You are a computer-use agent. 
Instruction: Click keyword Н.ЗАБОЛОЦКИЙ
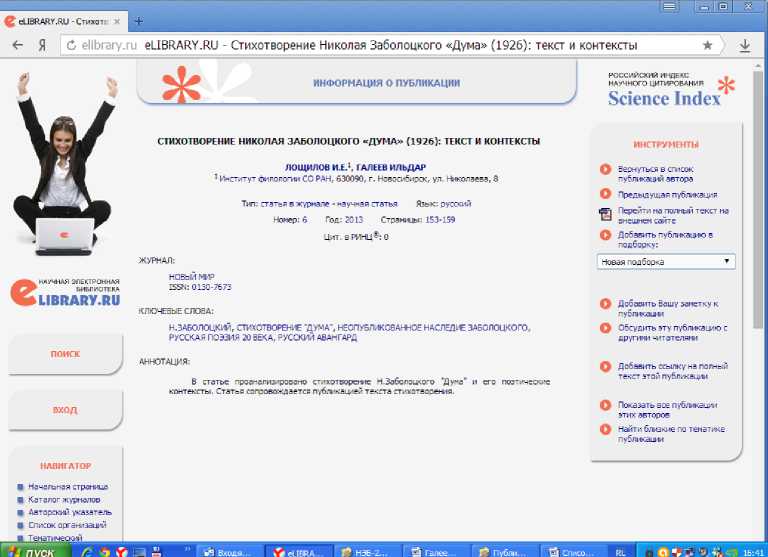pos(200,328)
